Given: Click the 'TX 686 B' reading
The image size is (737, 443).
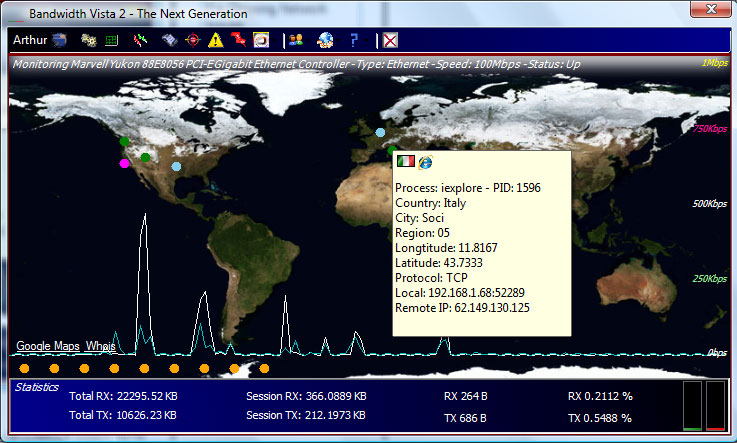Looking at the screenshot, I should point(465,418).
